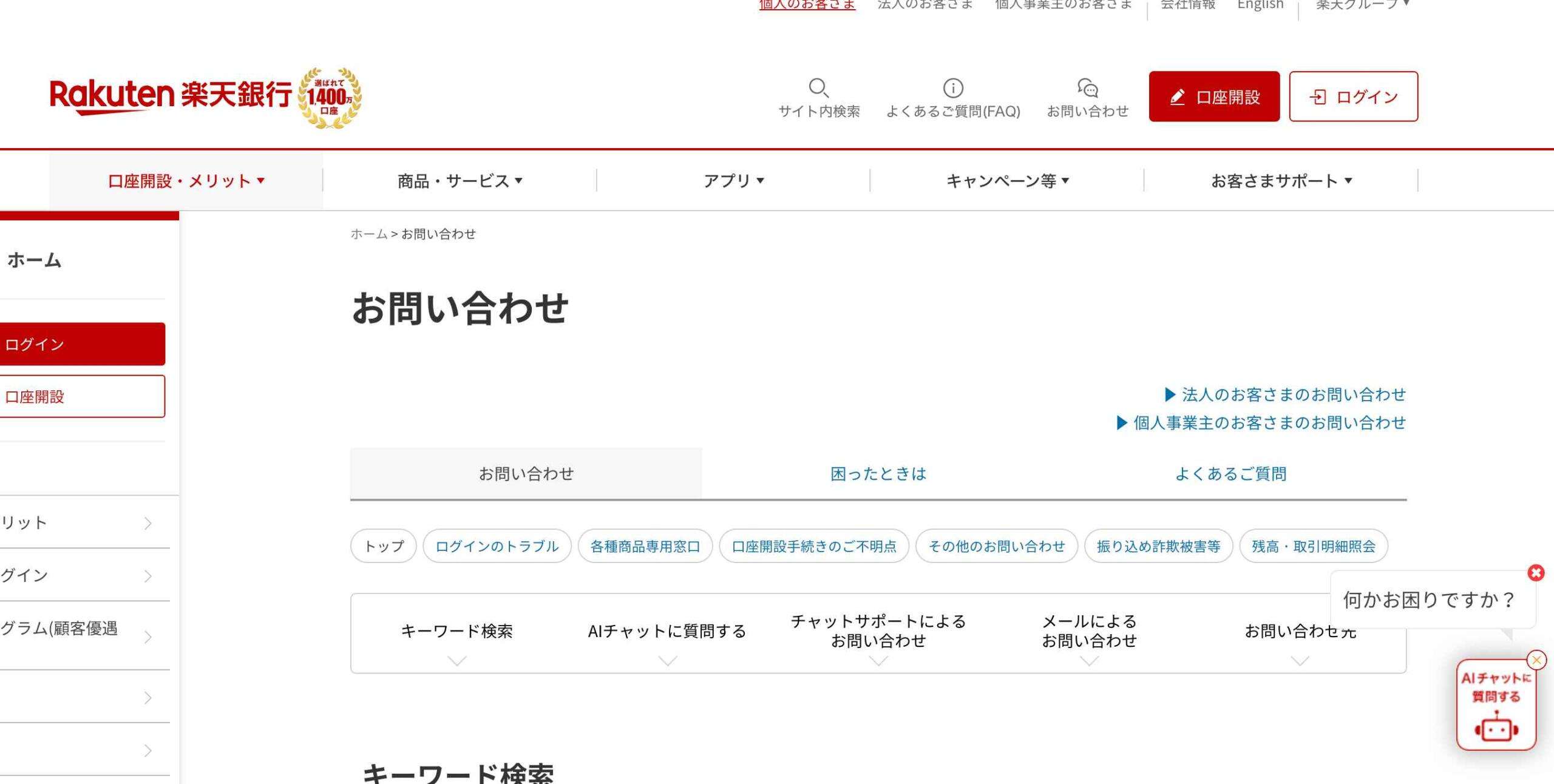Close the 何かお困りですか？ bubble
The image size is (1554, 784).
click(x=1536, y=573)
